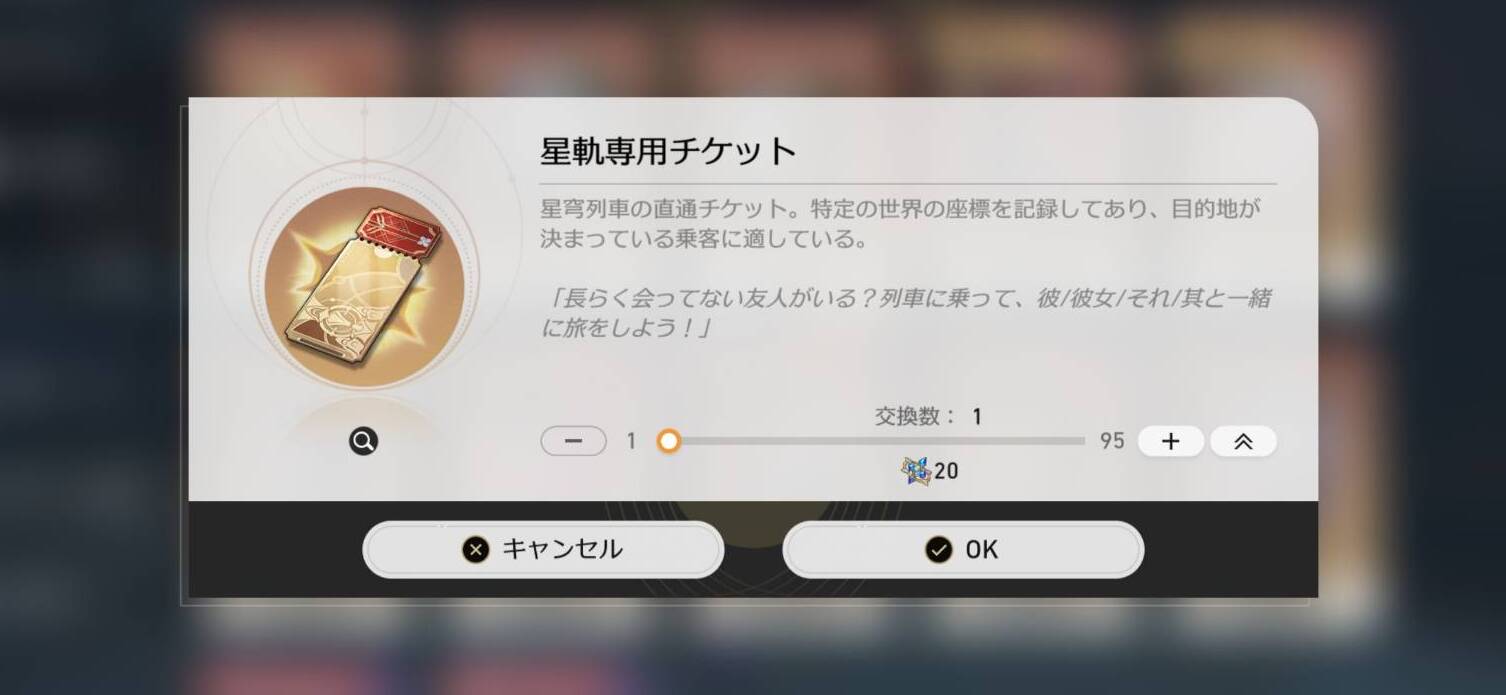Cancel the exchange with キャンセル button

click(x=543, y=549)
